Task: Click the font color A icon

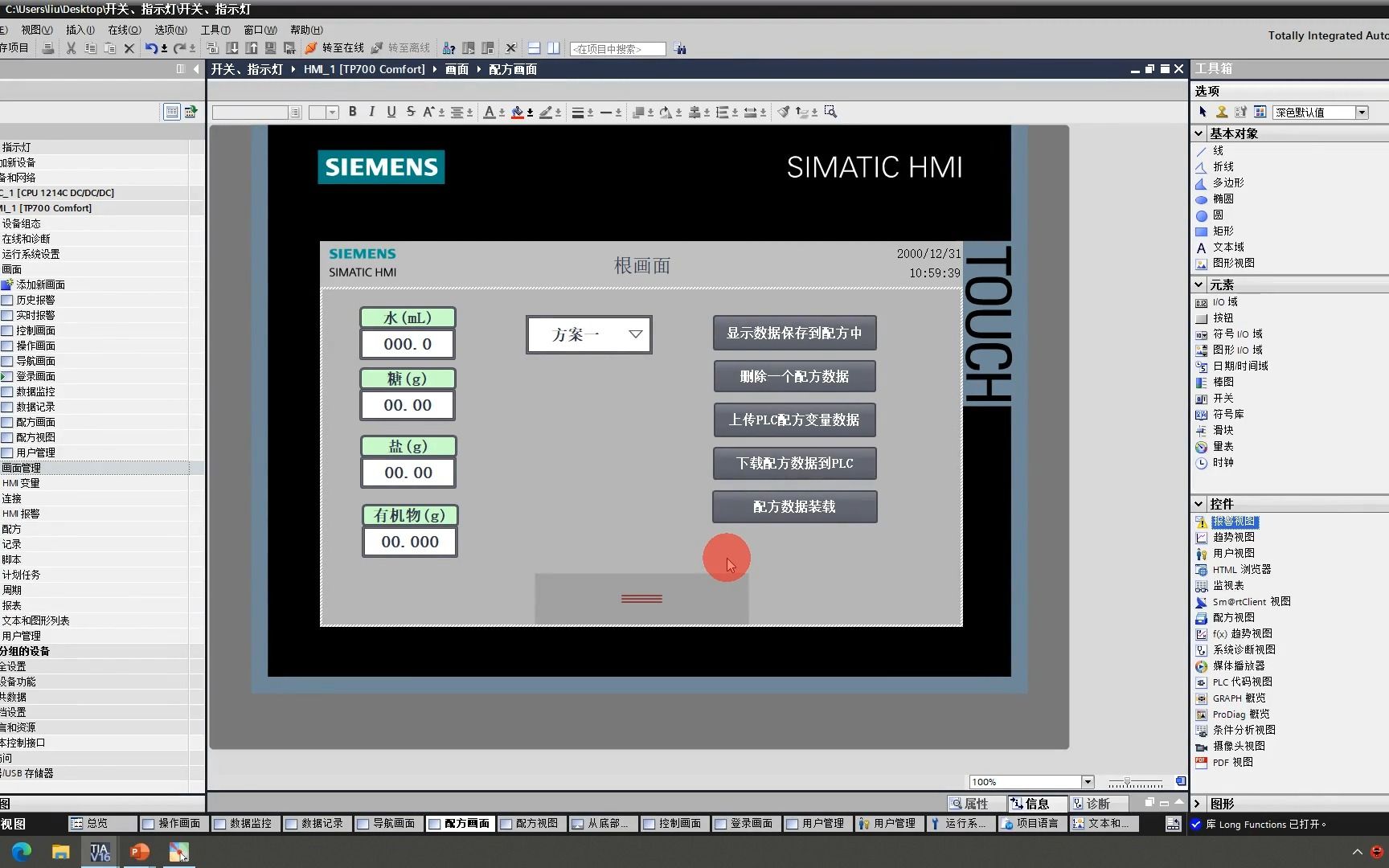Action: pyautogui.click(x=490, y=113)
